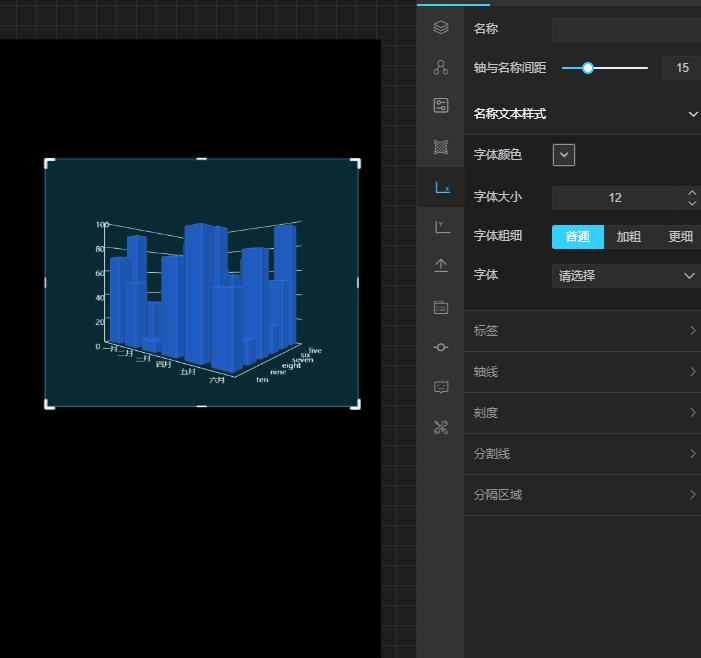Click the 字体大小 field showing 12

click(615, 198)
